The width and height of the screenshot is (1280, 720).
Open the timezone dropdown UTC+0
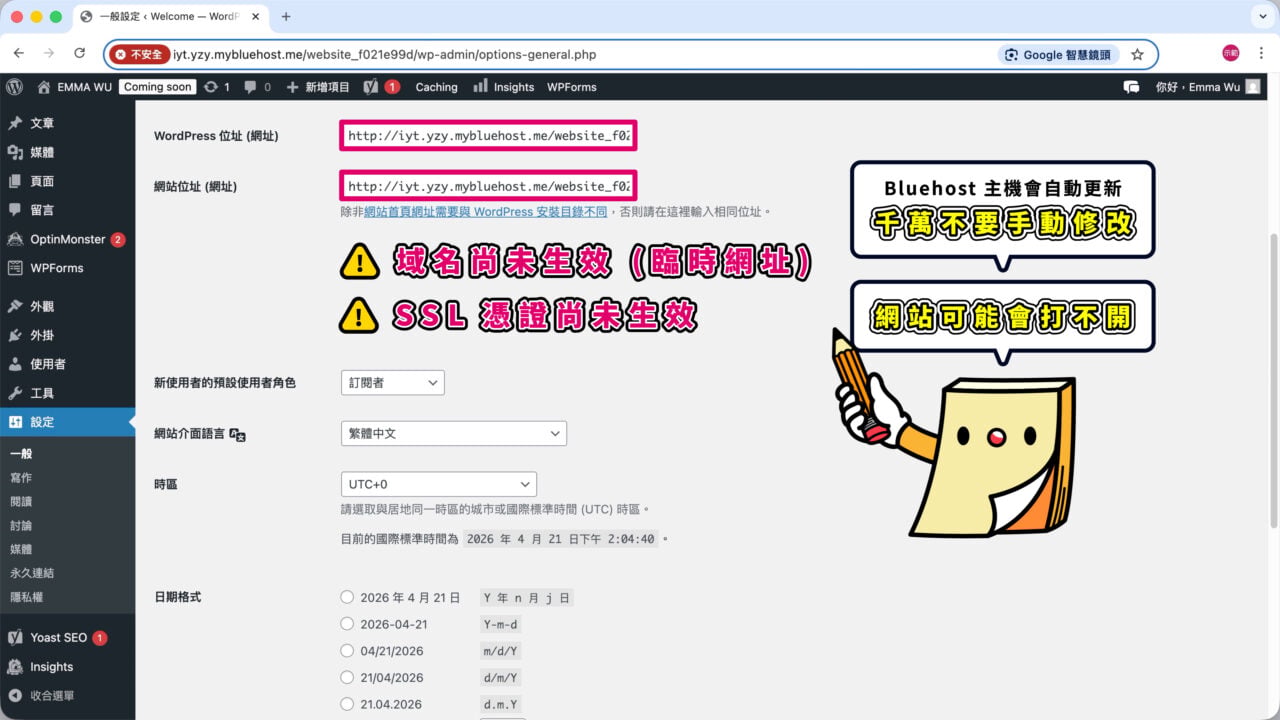pyautogui.click(x=439, y=484)
